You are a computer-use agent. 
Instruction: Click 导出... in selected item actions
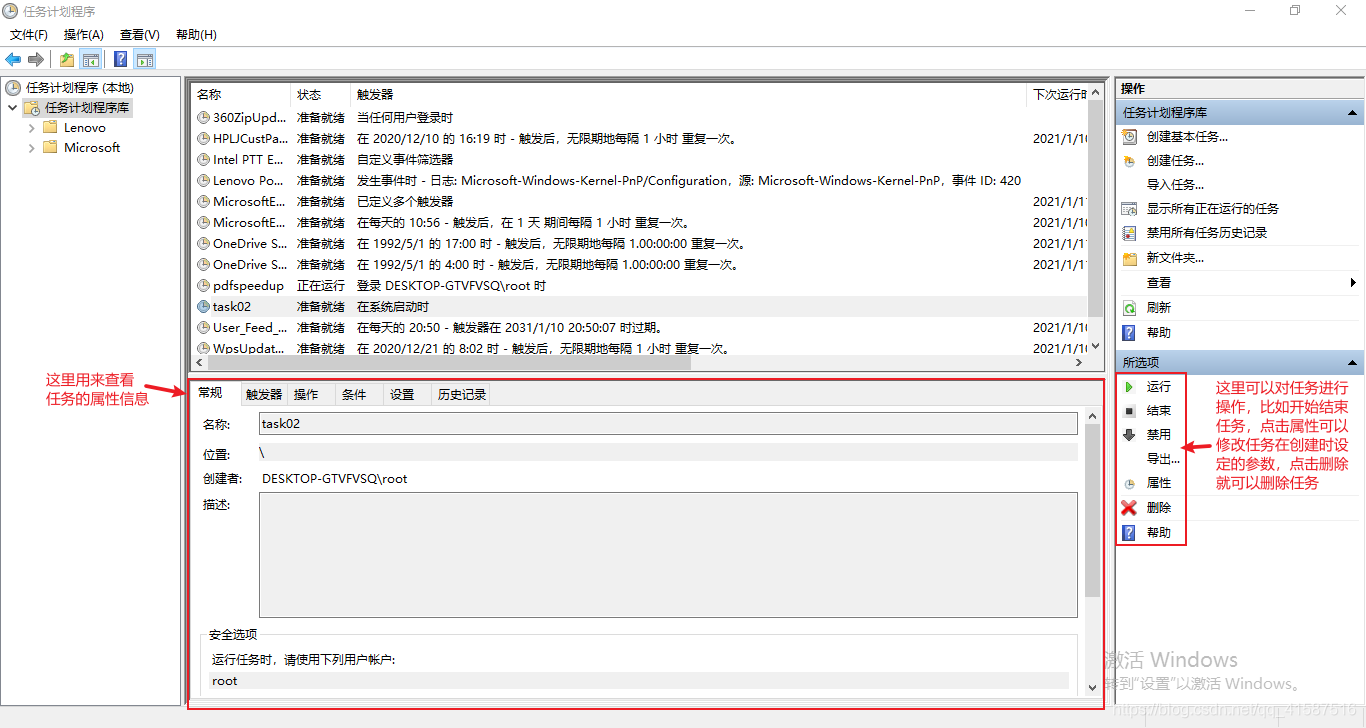[x=1163, y=459]
